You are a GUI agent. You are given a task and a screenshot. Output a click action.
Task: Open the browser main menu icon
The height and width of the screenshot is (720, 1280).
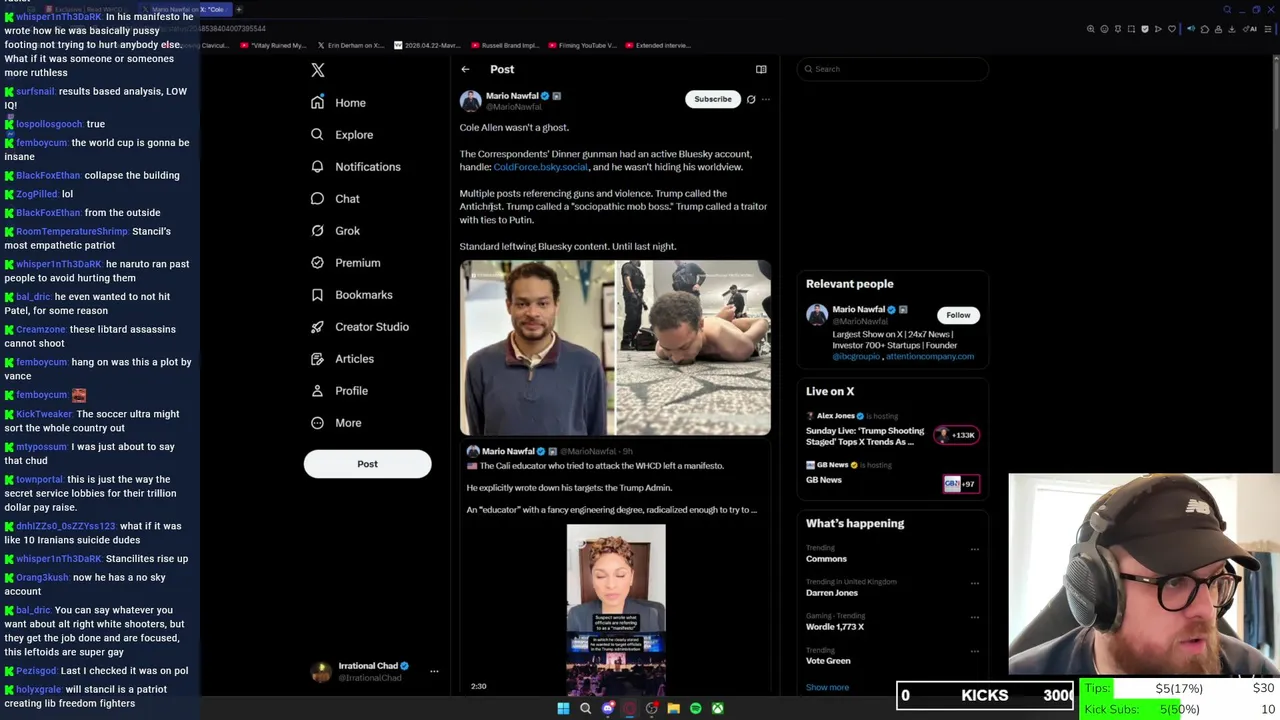tap(1267, 29)
